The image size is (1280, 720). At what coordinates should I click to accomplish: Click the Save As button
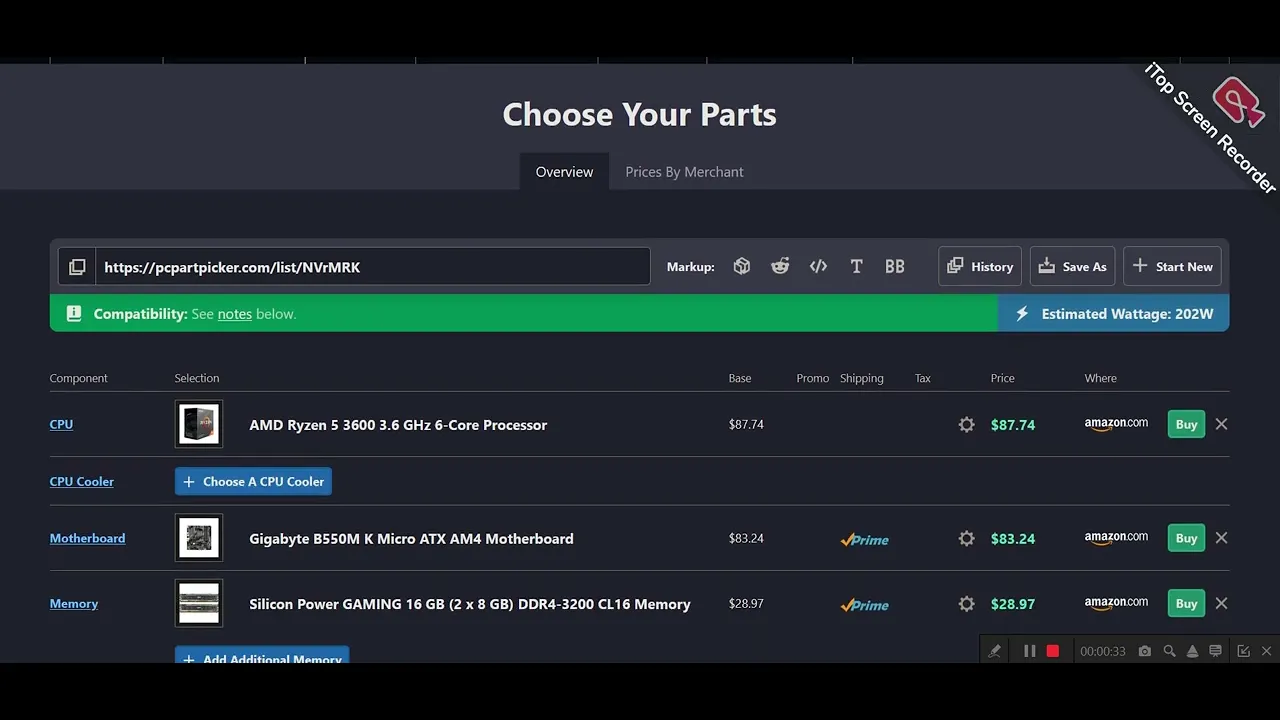point(1072,267)
